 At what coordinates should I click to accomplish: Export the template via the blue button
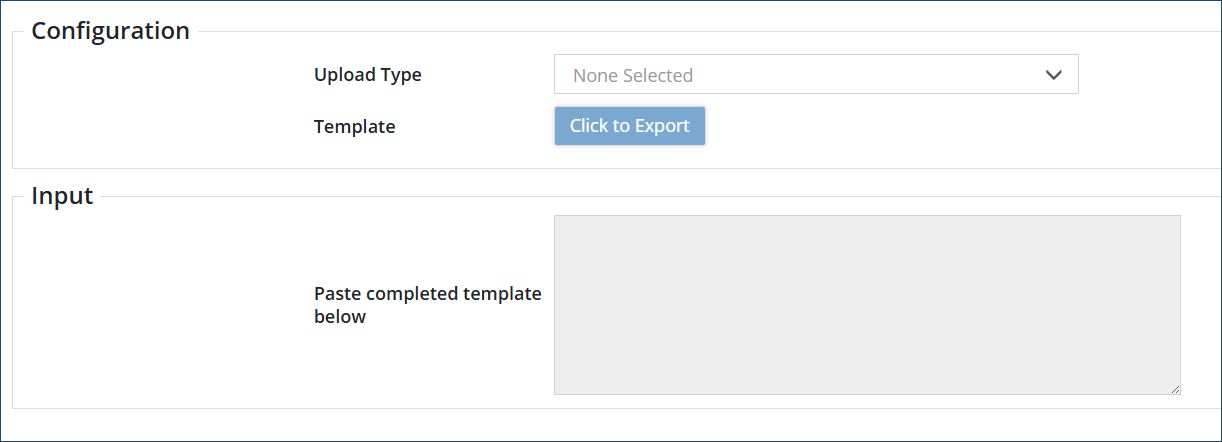pos(629,126)
